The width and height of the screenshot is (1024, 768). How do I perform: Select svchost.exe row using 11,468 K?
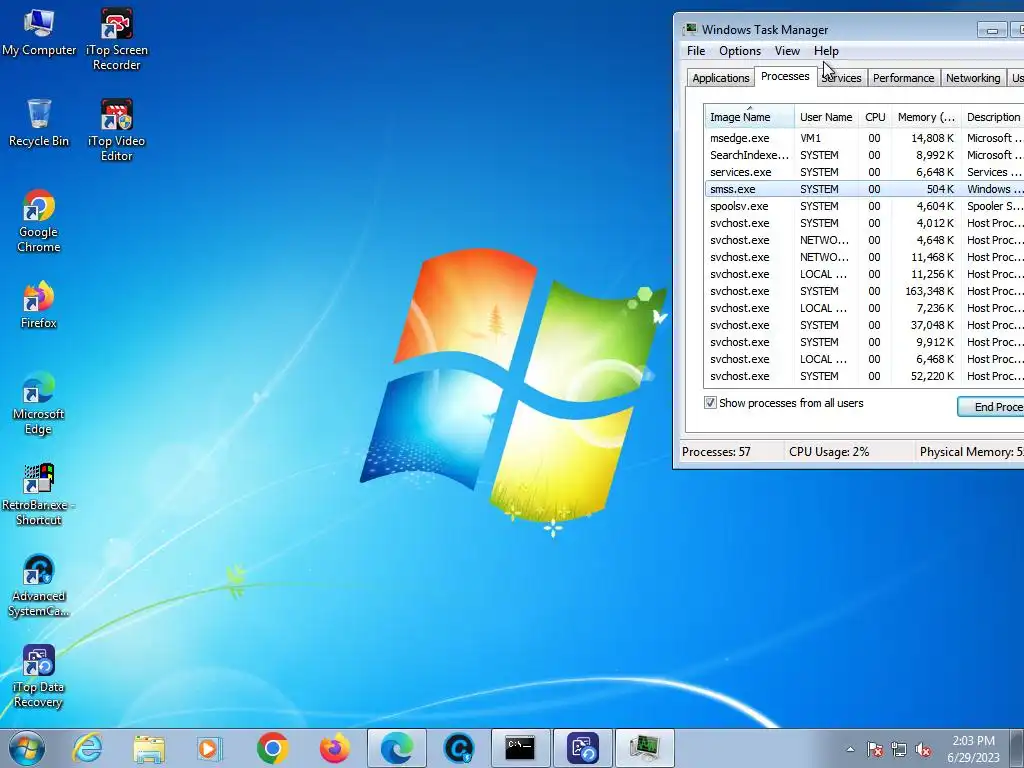pos(864,257)
